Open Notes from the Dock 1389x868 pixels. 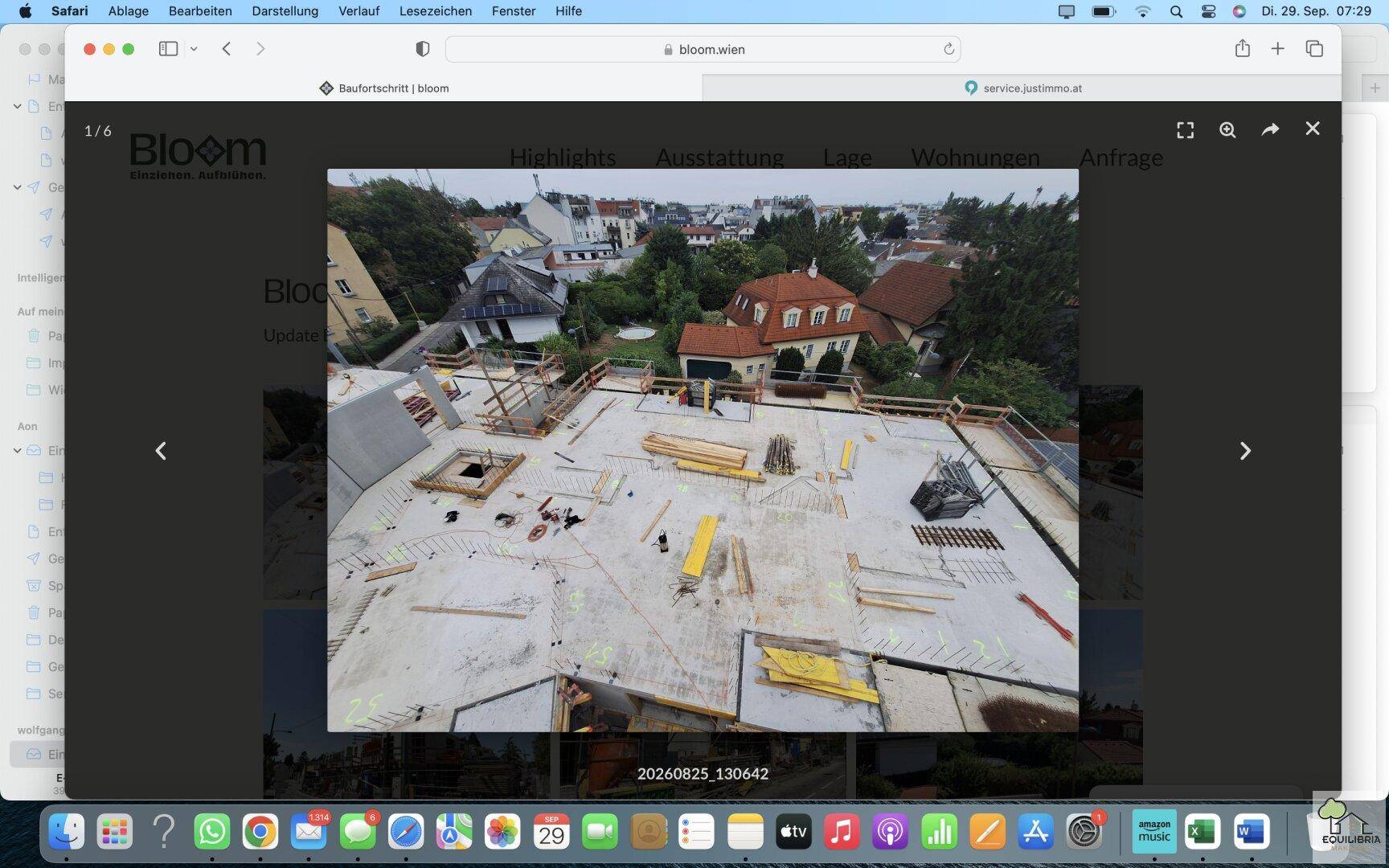point(745,832)
